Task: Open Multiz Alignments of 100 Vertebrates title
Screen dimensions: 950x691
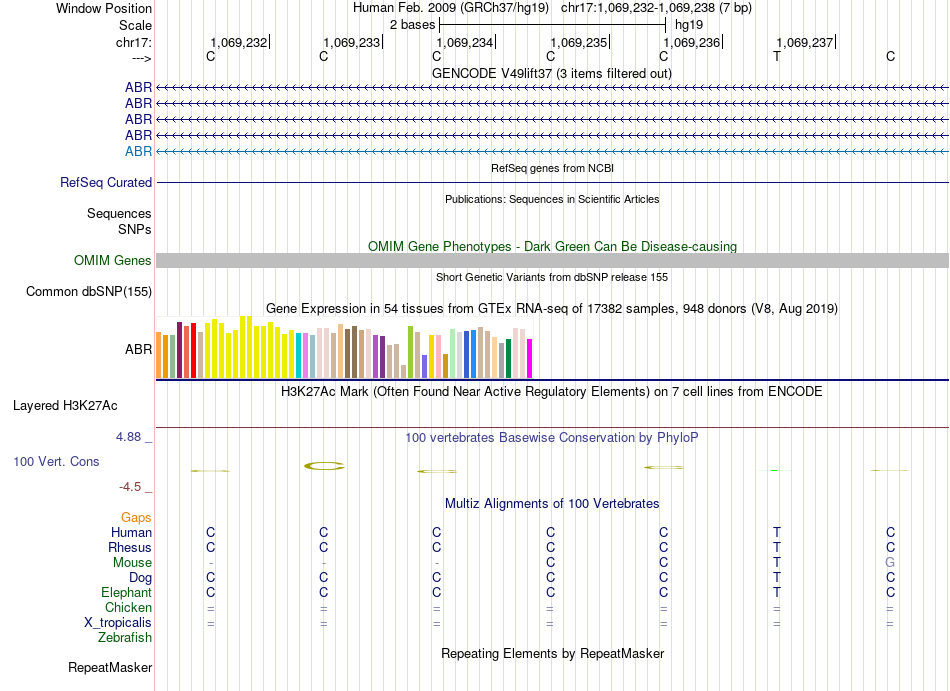Action: 552,503
